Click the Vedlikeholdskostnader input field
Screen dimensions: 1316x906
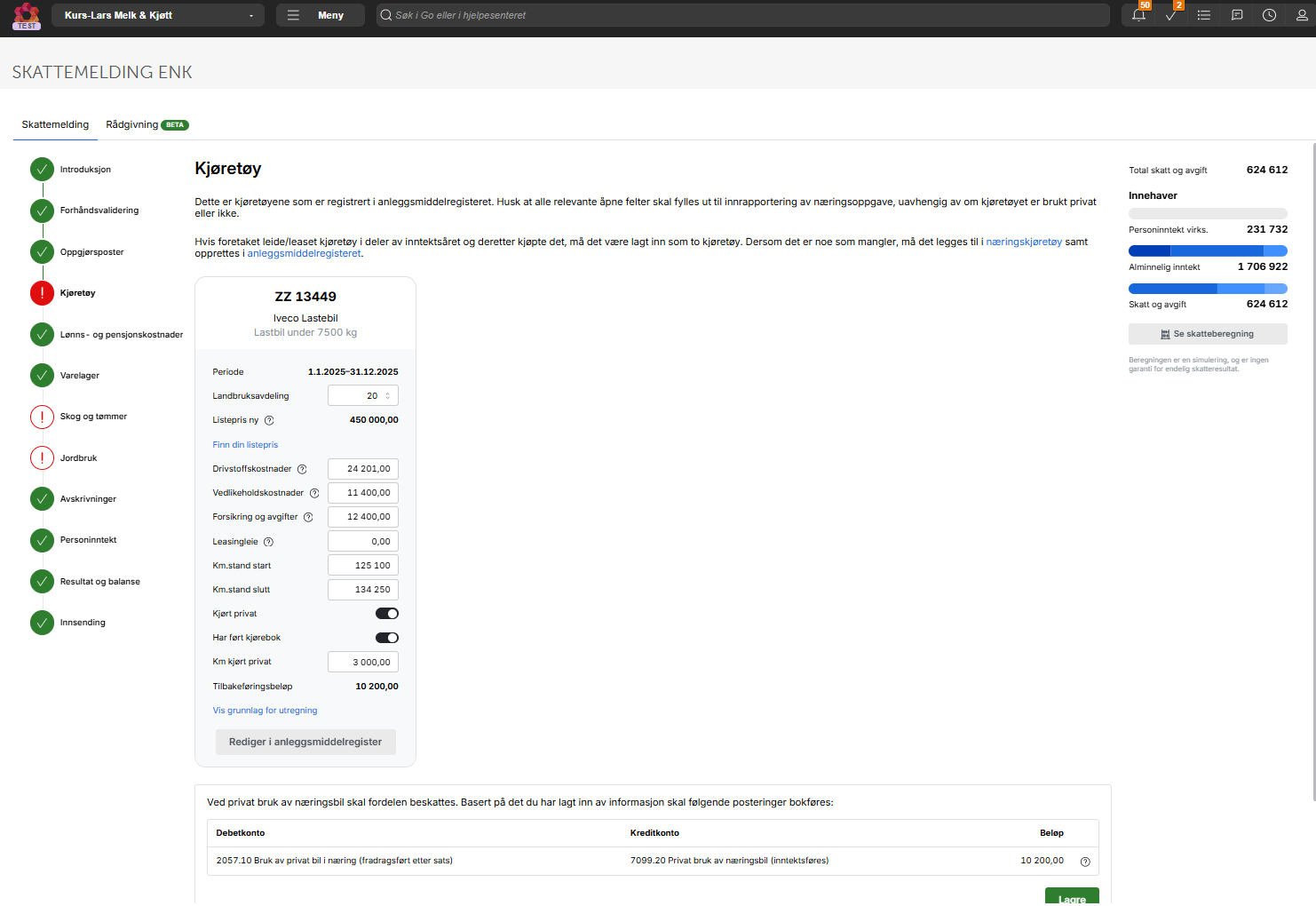(363, 493)
